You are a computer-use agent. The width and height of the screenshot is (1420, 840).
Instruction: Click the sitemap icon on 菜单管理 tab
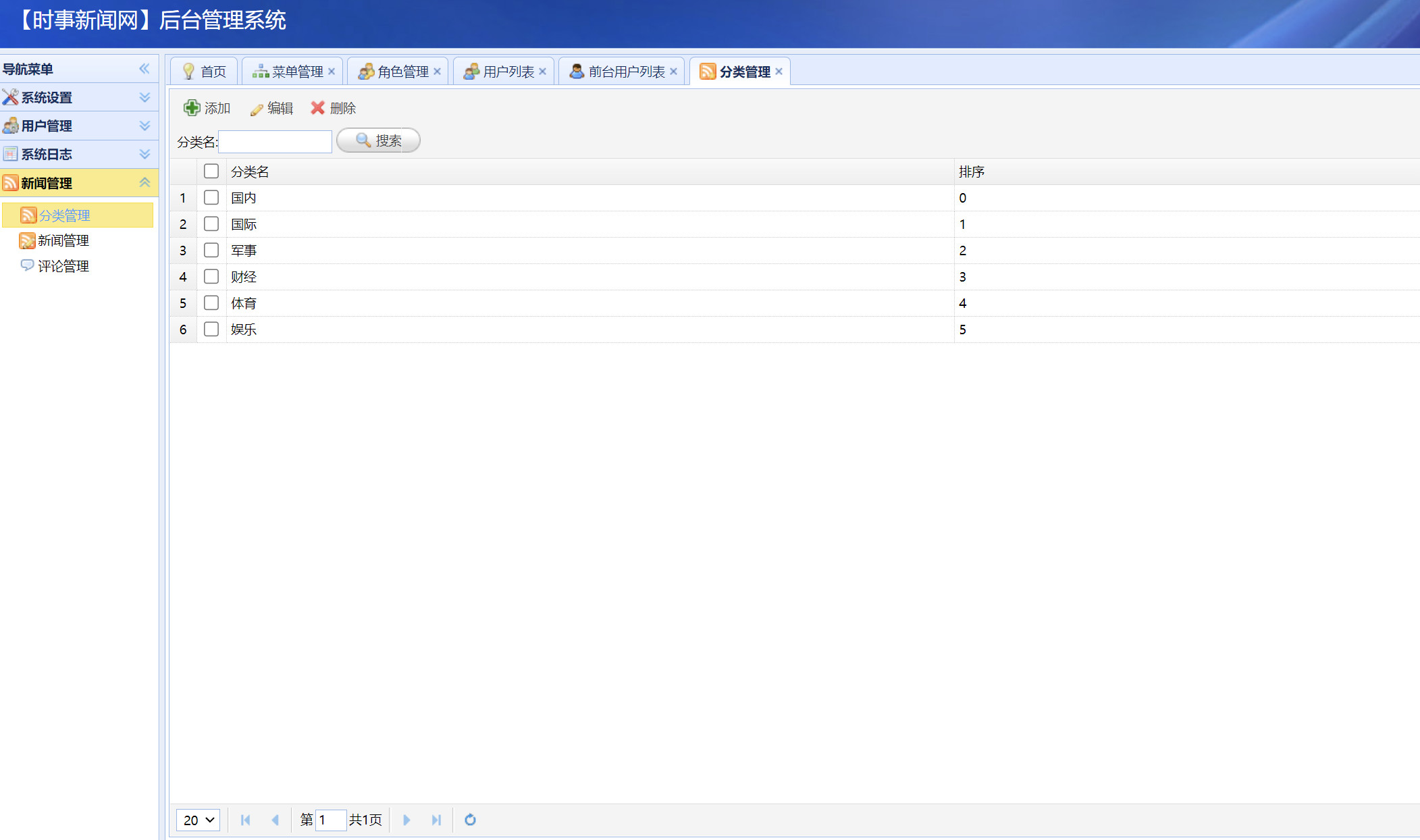tap(261, 72)
